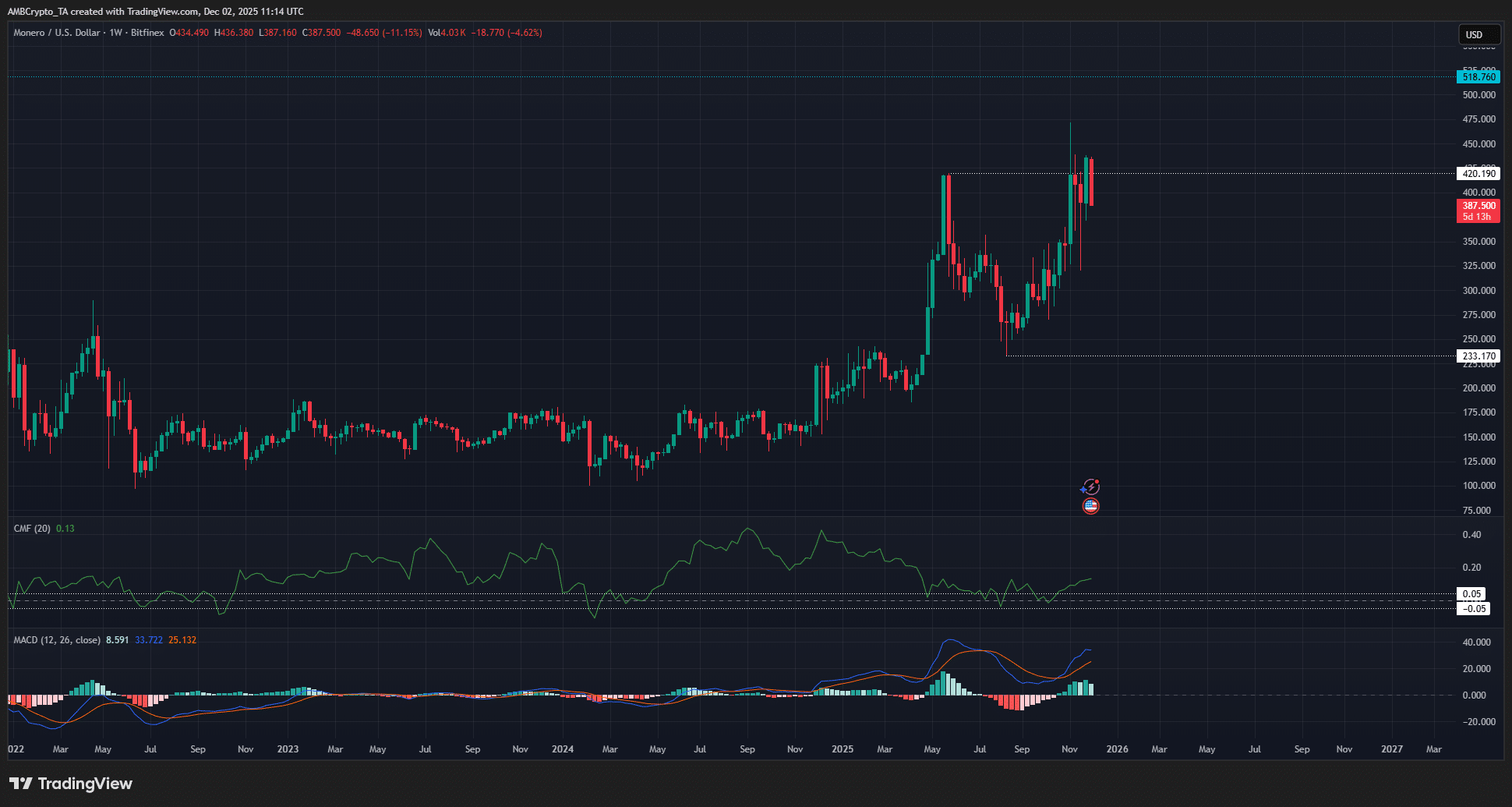Click the Vol 4.03K volume readout
This screenshot has height=807, width=1512.
(447, 33)
